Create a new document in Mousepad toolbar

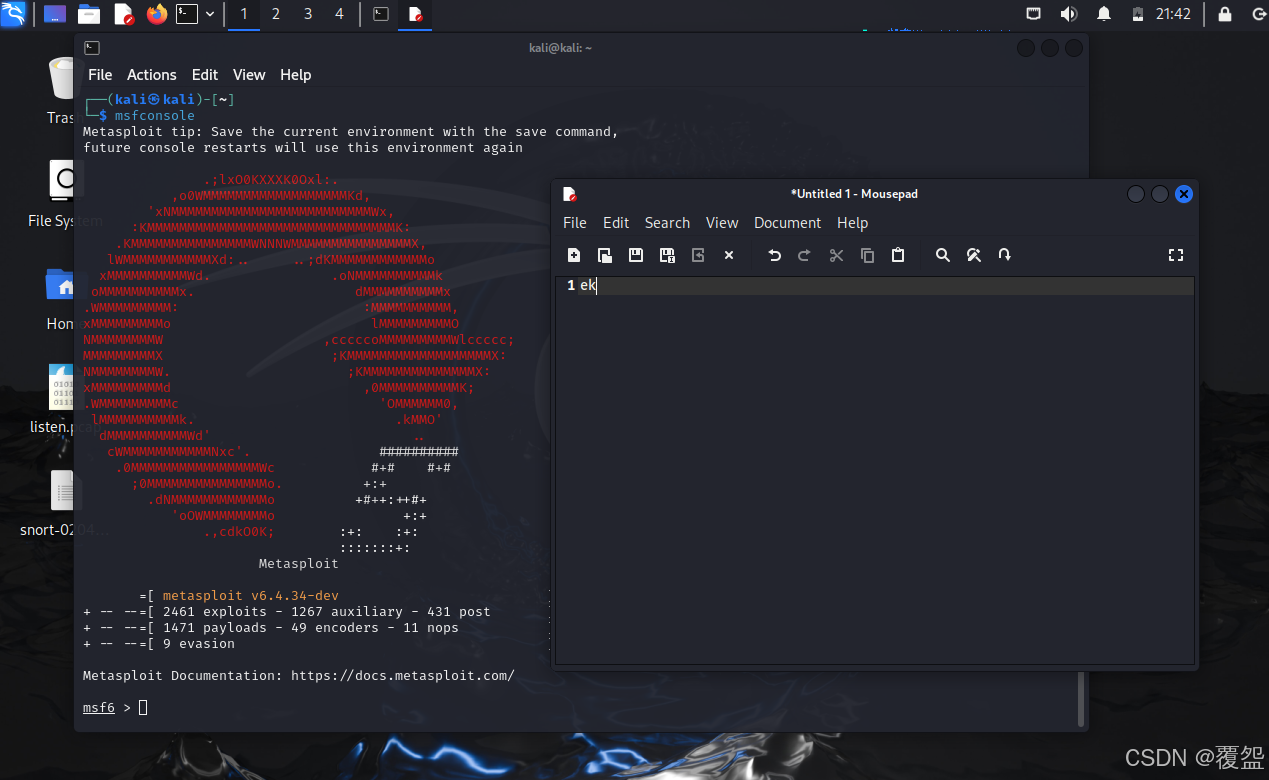tap(574, 255)
